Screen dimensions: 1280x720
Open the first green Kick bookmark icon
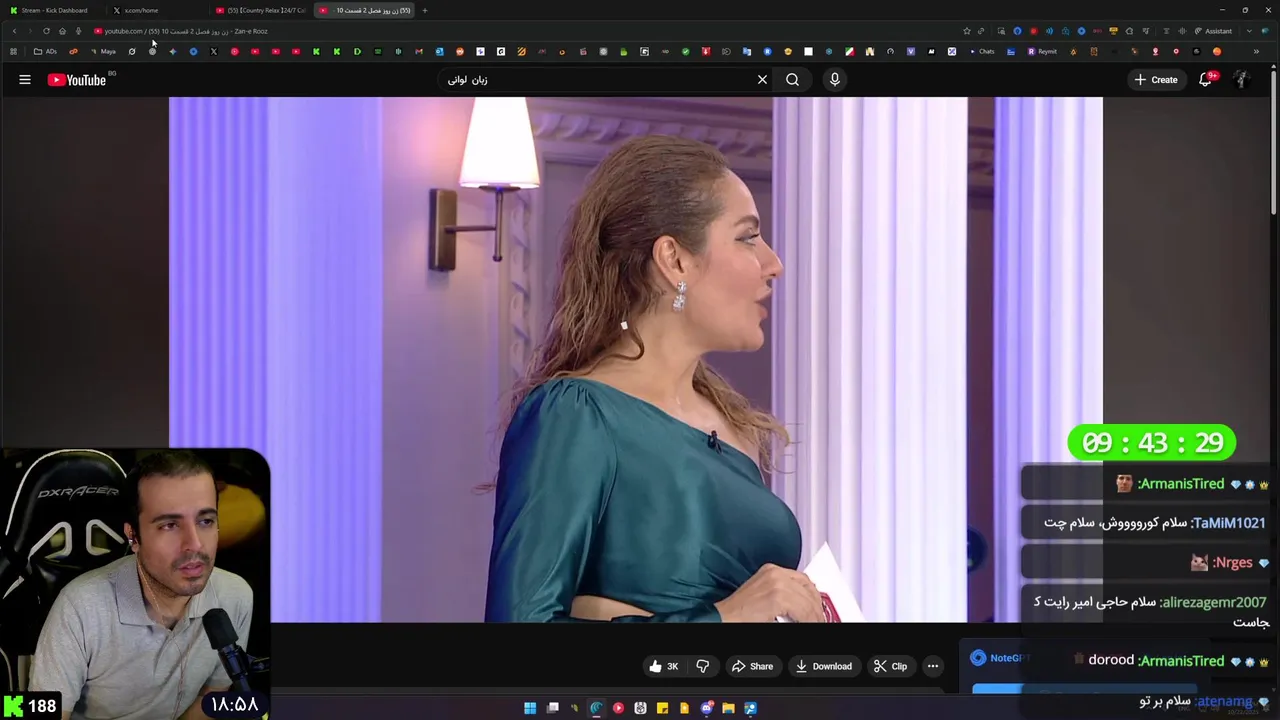point(316,51)
